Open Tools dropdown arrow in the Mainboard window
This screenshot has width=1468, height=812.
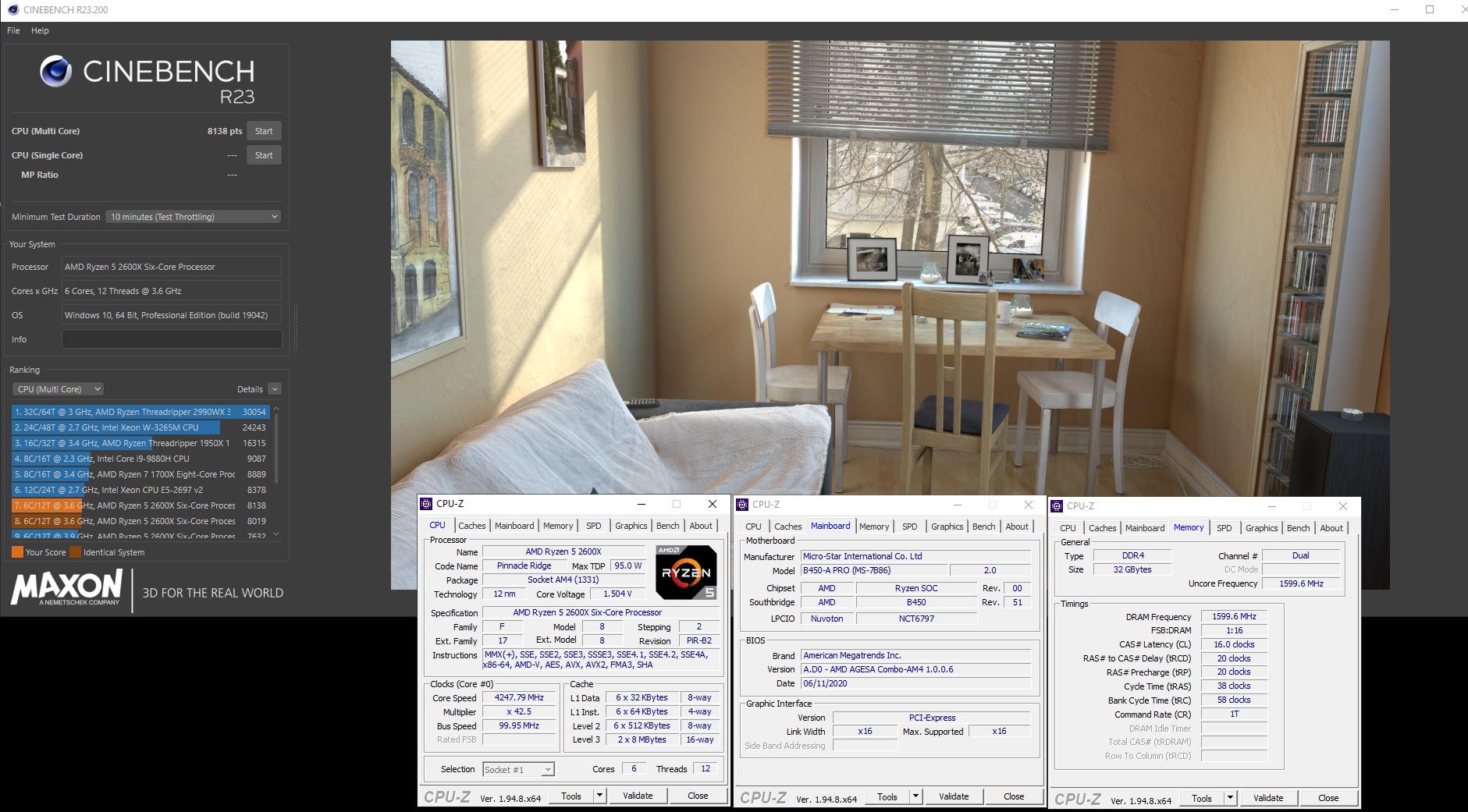(x=915, y=796)
